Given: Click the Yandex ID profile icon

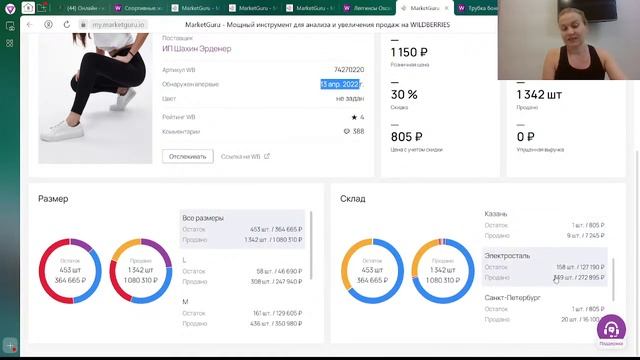Looking at the screenshot, I should [x=48, y=24].
